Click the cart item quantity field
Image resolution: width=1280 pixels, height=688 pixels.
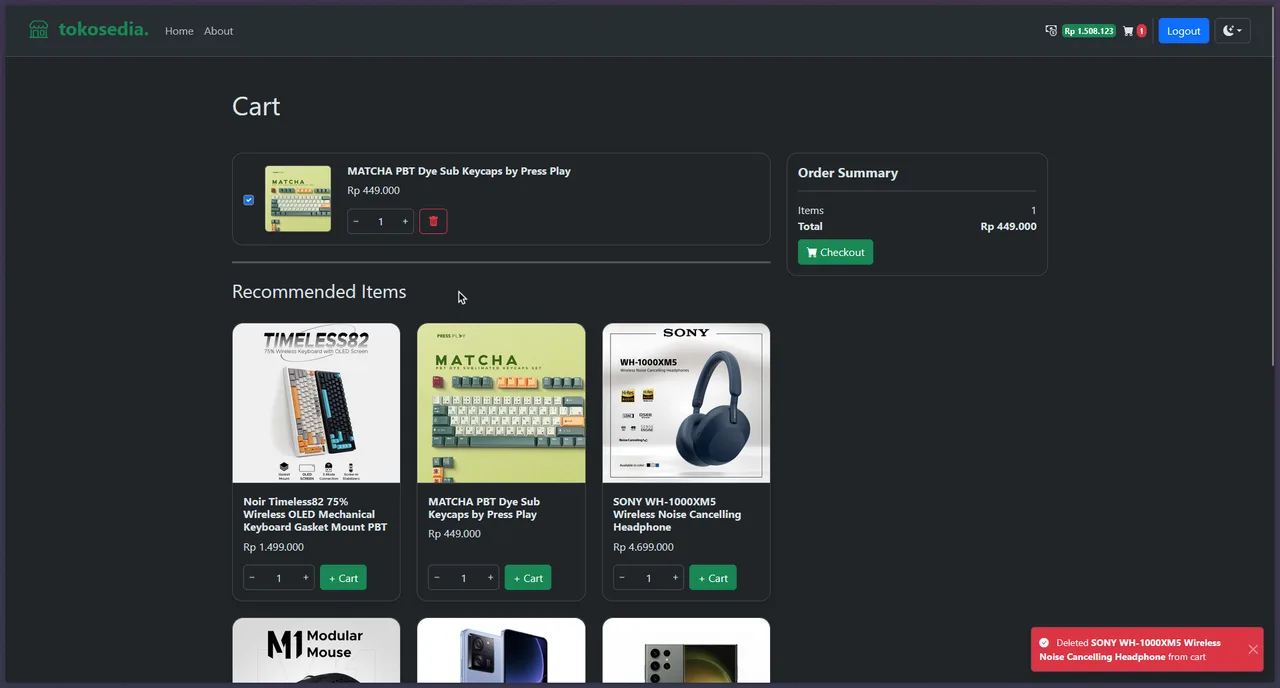pyautogui.click(x=380, y=221)
